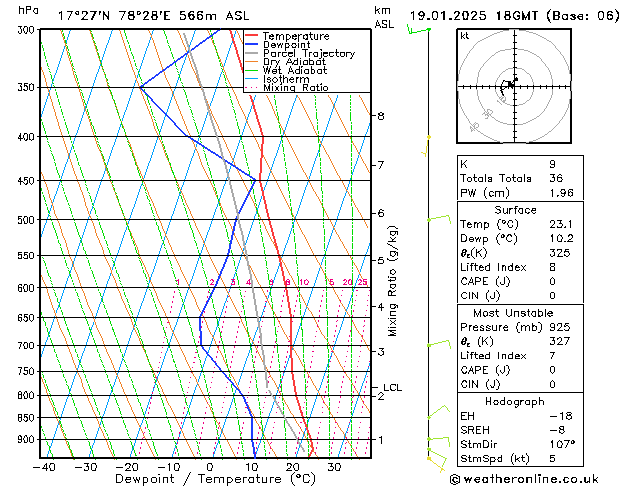Select the kt unit label in hodograph
Screen dimensions: 629x486
click(465, 36)
